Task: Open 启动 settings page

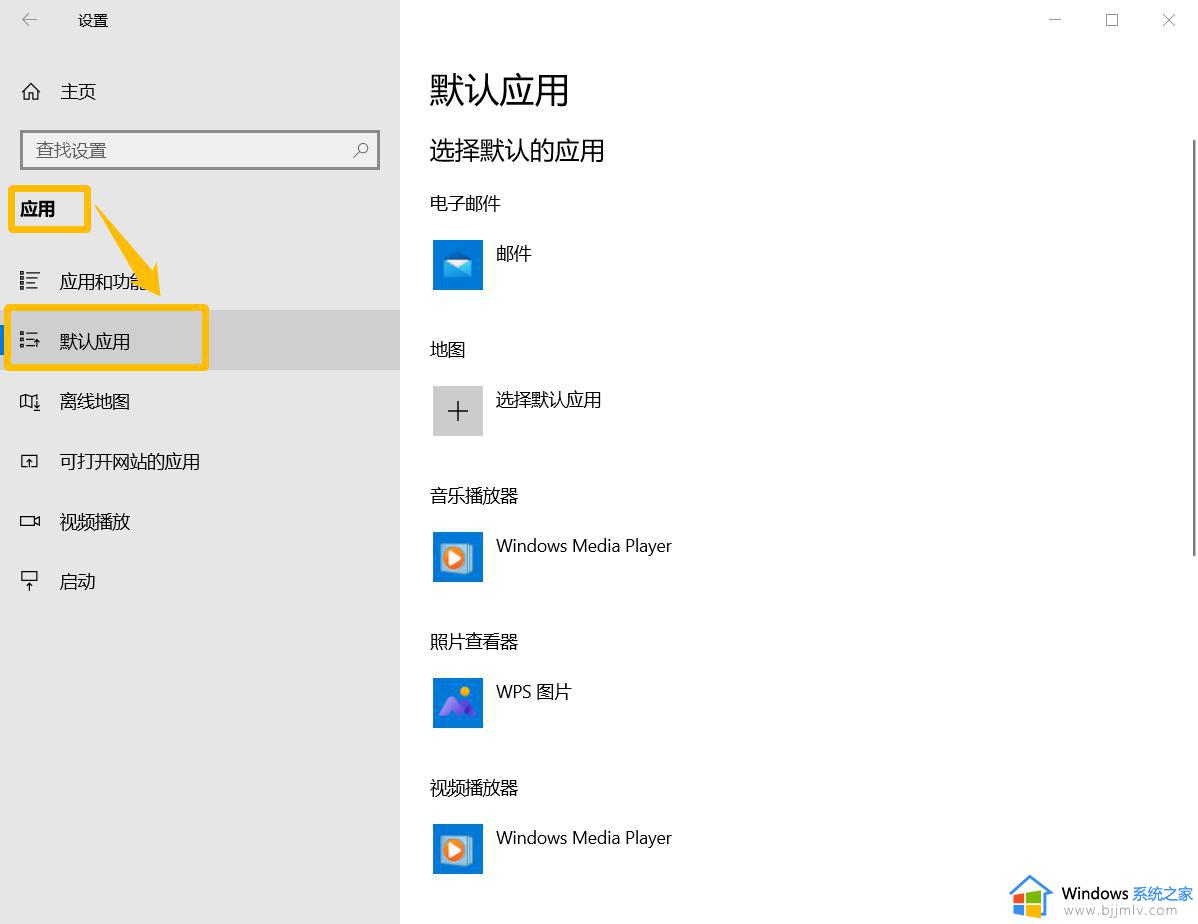Action: pyautogui.click(x=200, y=581)
